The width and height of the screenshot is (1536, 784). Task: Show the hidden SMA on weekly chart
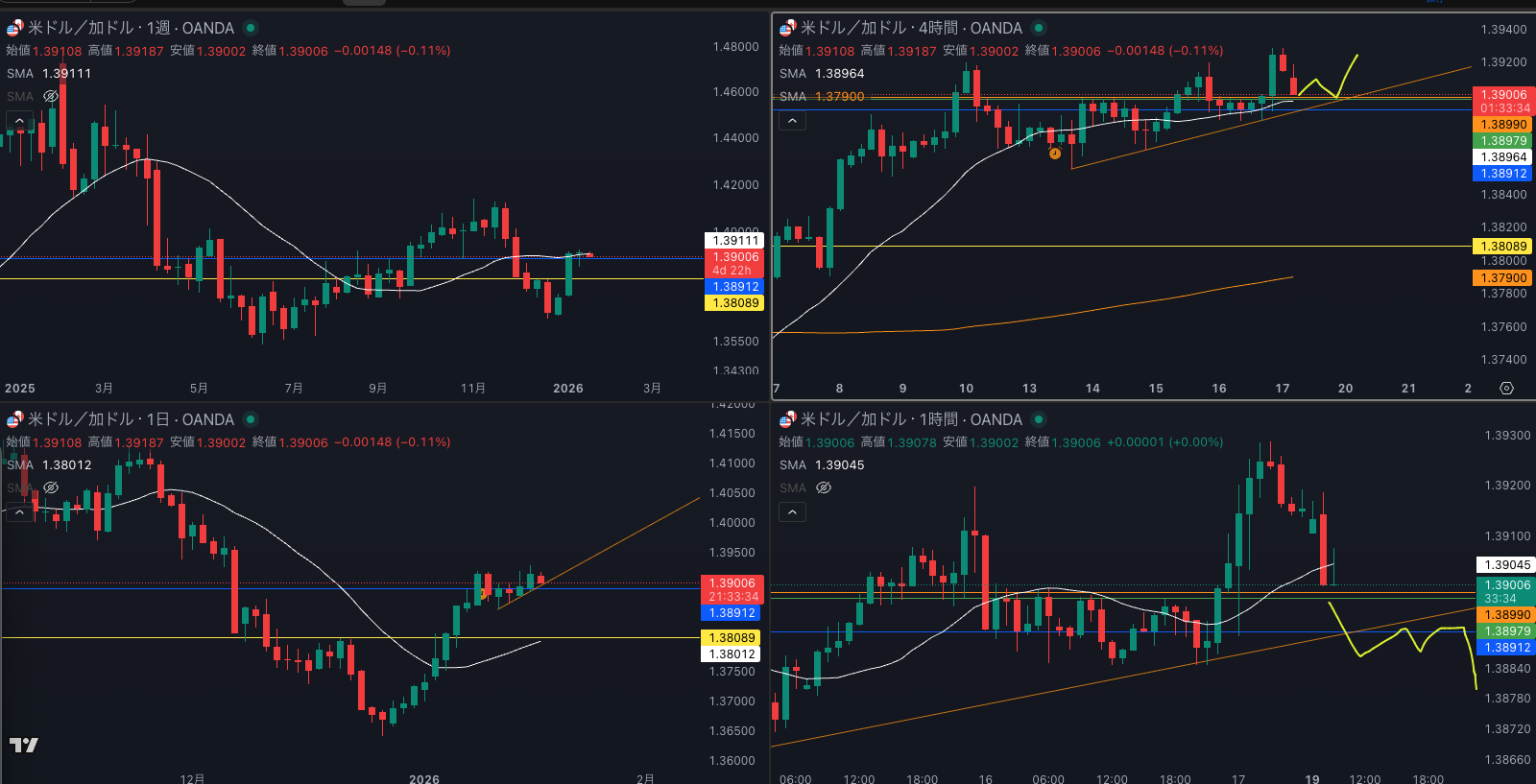(51, 96)
